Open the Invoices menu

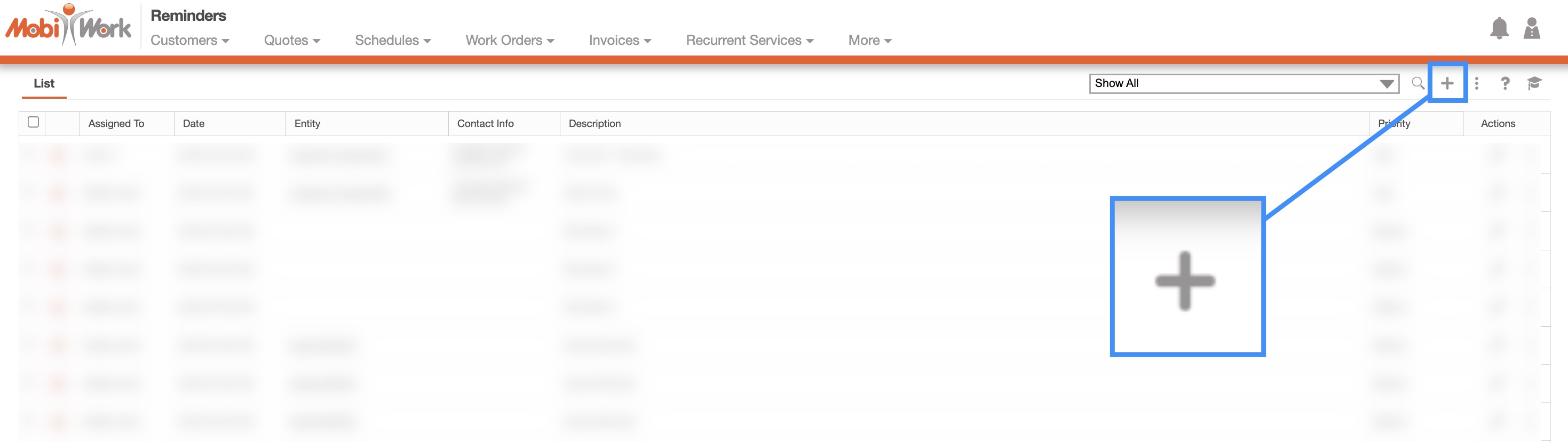tap(620, 40)
